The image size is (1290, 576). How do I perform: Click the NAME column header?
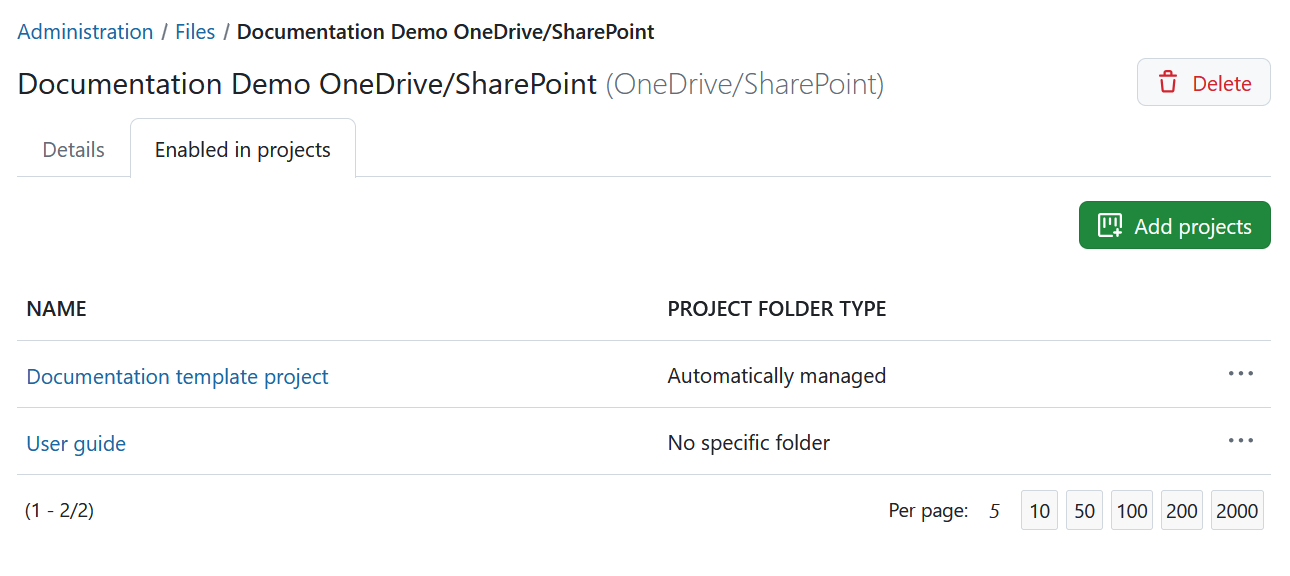click(x=56, y=308)
